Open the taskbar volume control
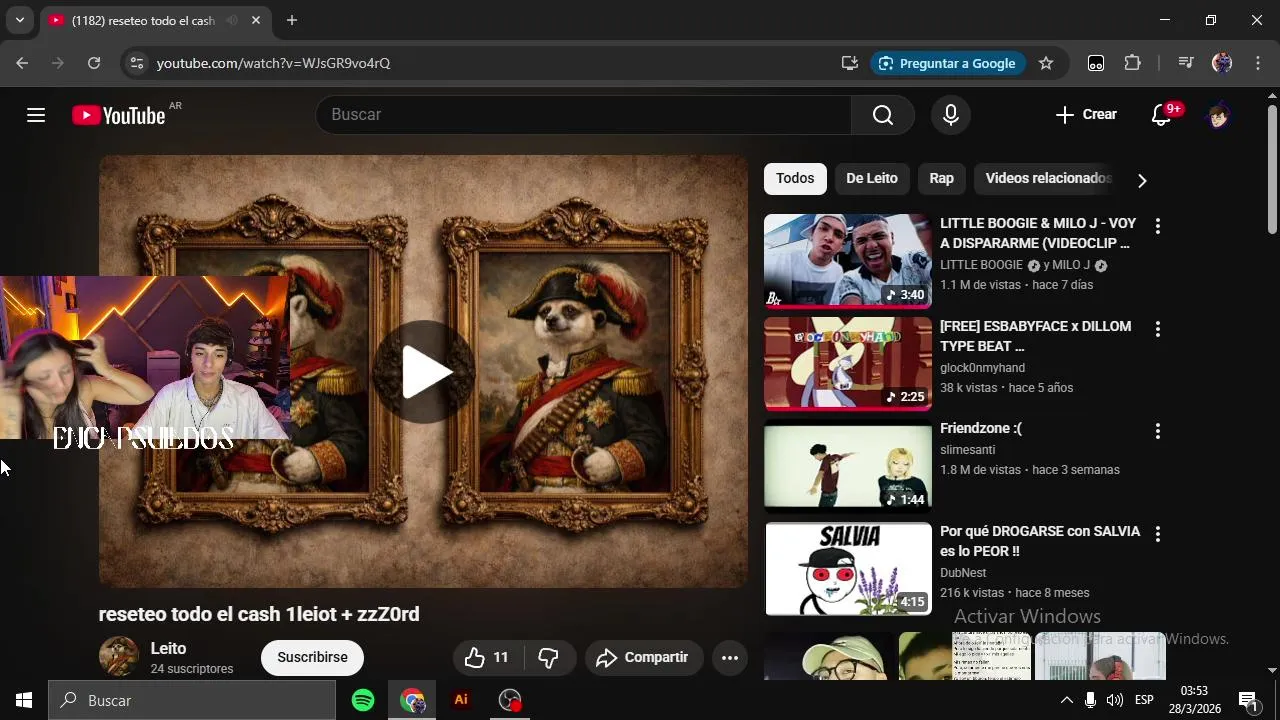 tap(1115, 700)
